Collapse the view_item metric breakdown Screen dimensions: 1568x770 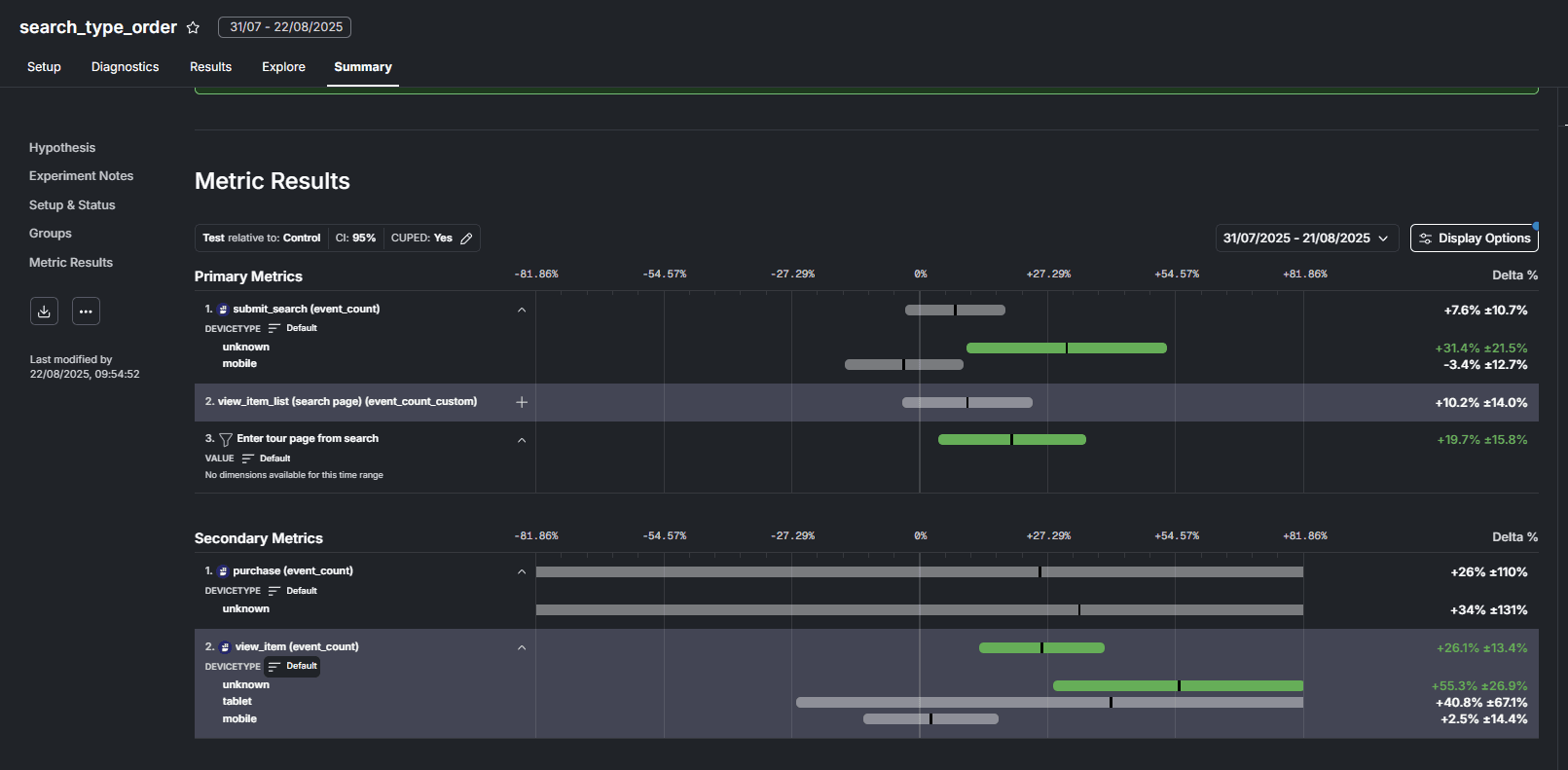(x=522, y=647)
